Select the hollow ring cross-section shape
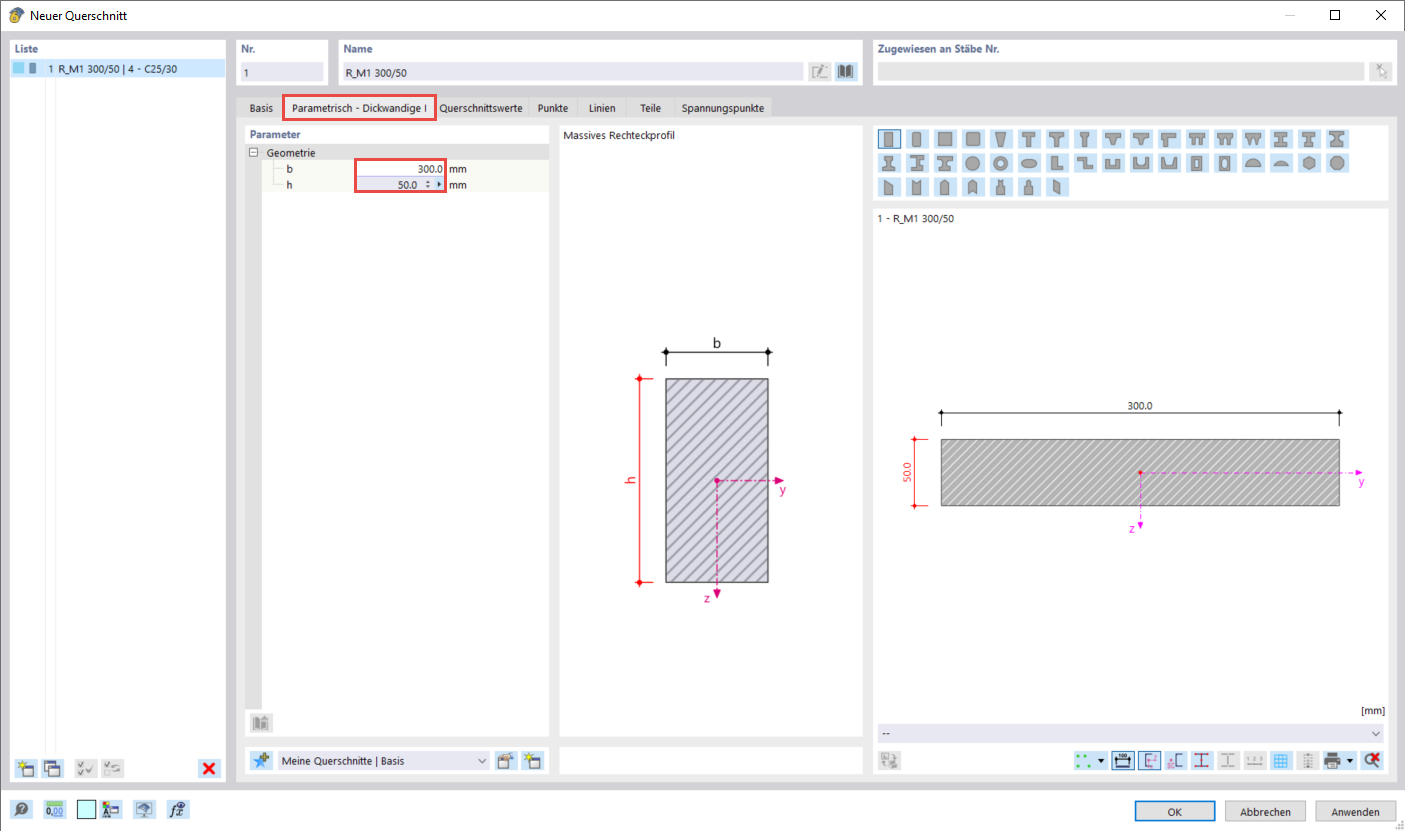Screen dimensions: 1405x831 (1000, 163)
